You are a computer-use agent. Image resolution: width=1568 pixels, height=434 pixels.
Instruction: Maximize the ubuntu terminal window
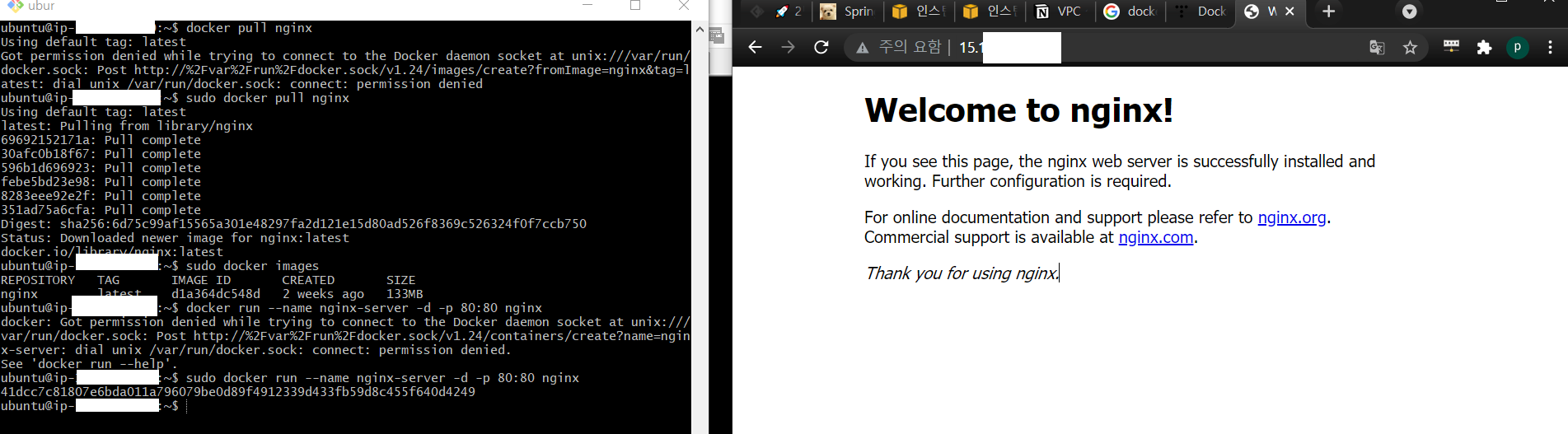635,6
